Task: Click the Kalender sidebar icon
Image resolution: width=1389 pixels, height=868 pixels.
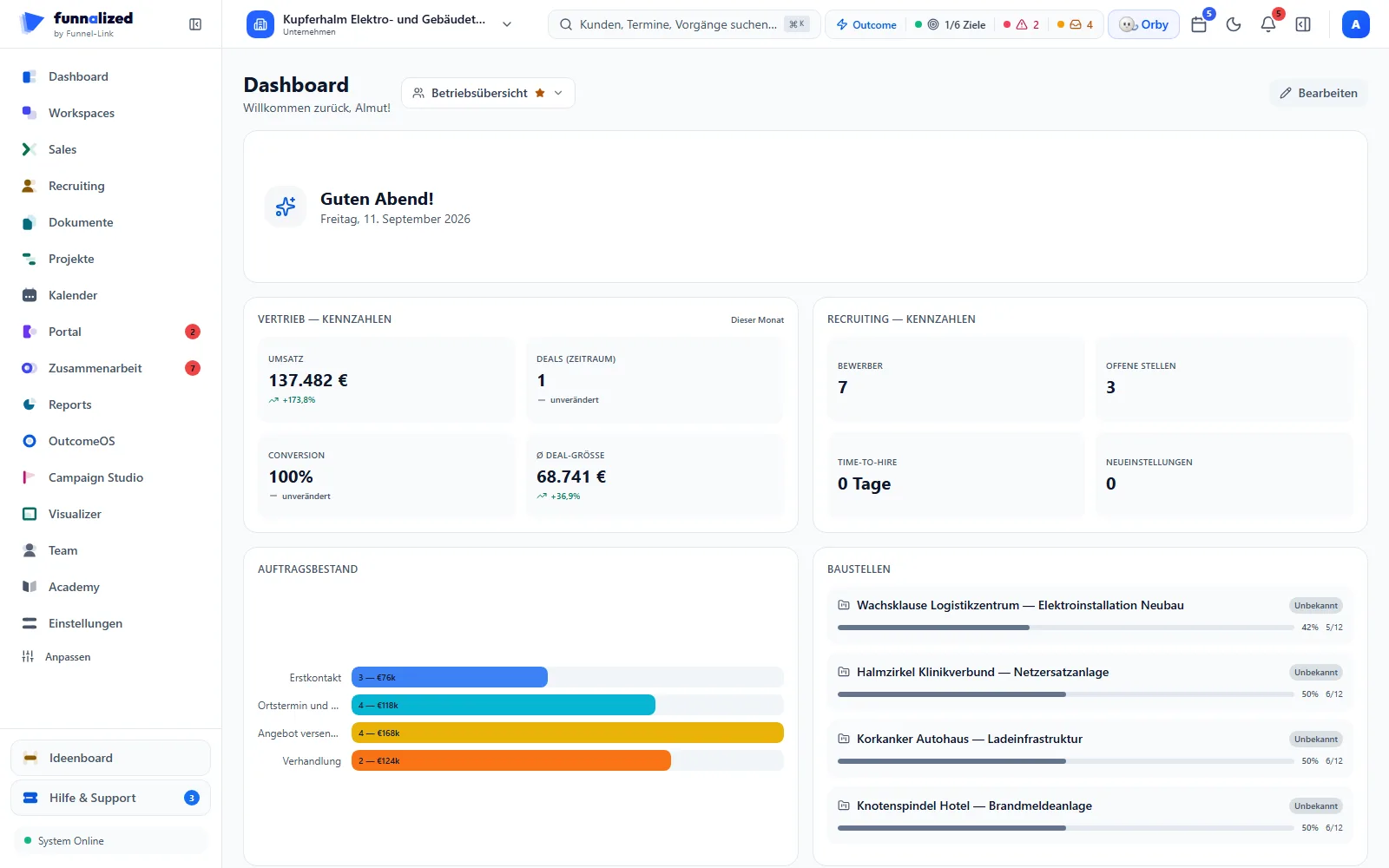Action: pyautogui.click(x=30, y=295)
